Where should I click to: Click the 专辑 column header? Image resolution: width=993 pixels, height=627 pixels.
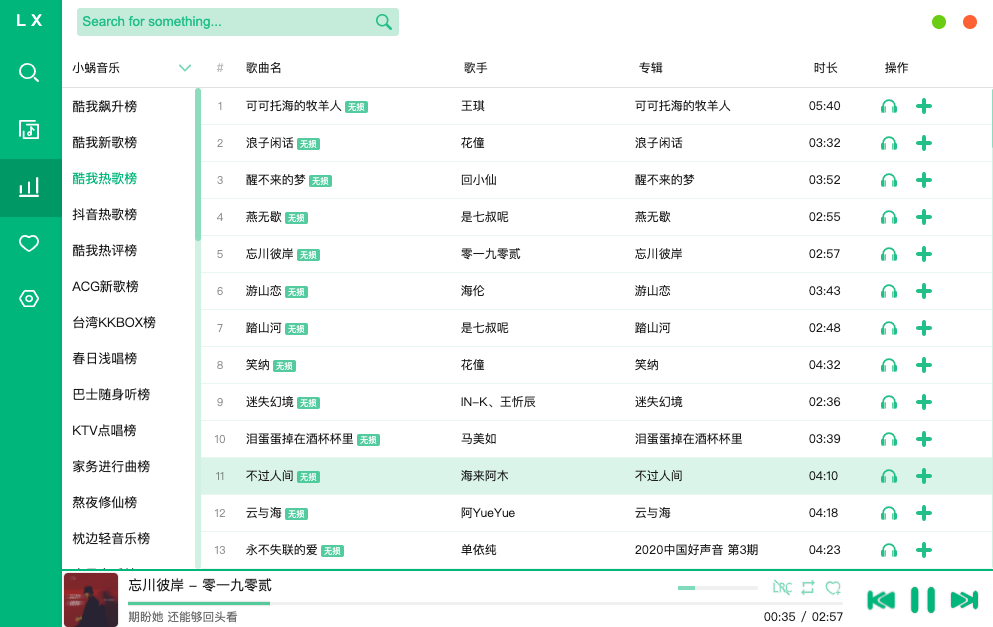pyautogui.click(x=650, y=68)
